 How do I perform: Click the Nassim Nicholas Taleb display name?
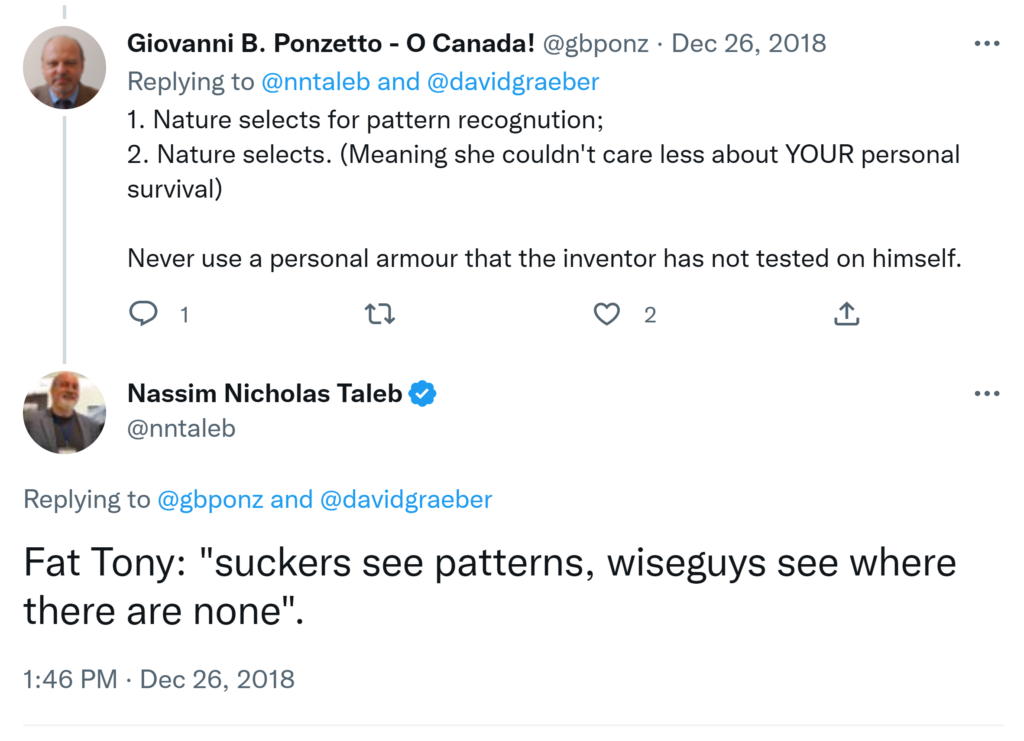click(264, 394)
